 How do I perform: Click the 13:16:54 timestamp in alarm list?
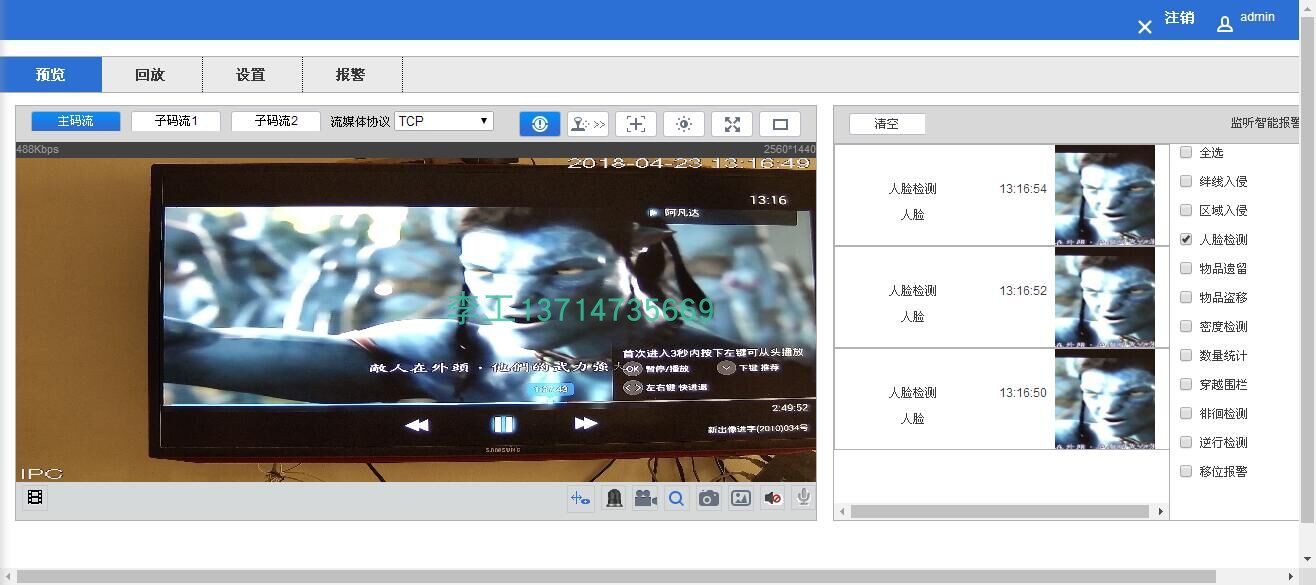1023,189
